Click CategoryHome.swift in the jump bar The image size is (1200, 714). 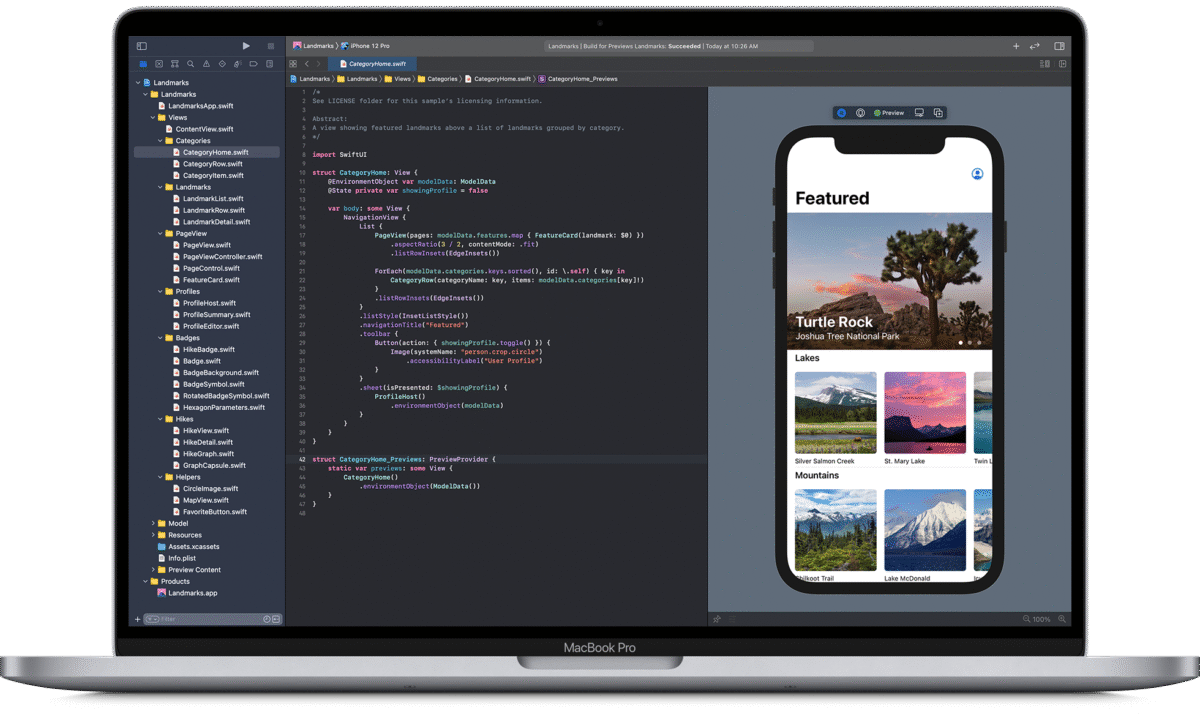point(498,78)
